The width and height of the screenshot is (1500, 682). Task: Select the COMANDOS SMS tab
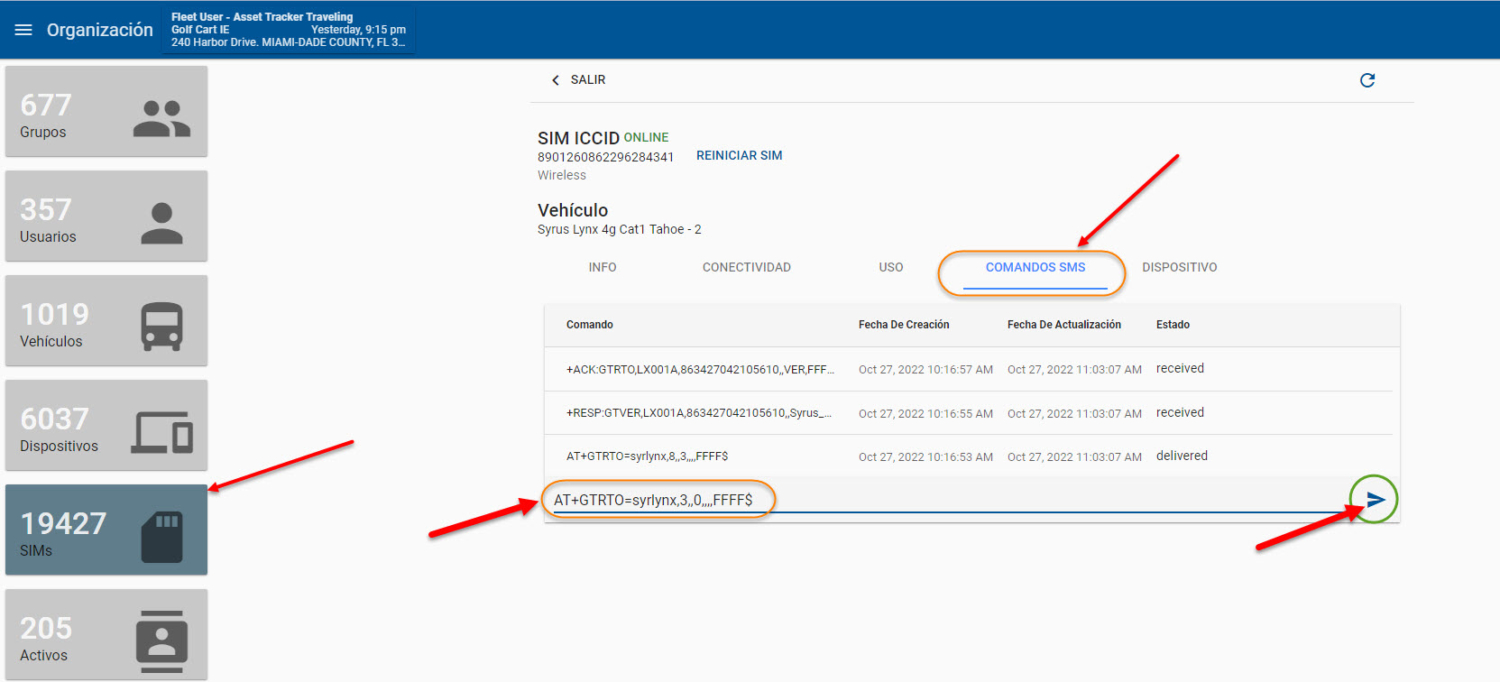click(x=1034, y=267)
